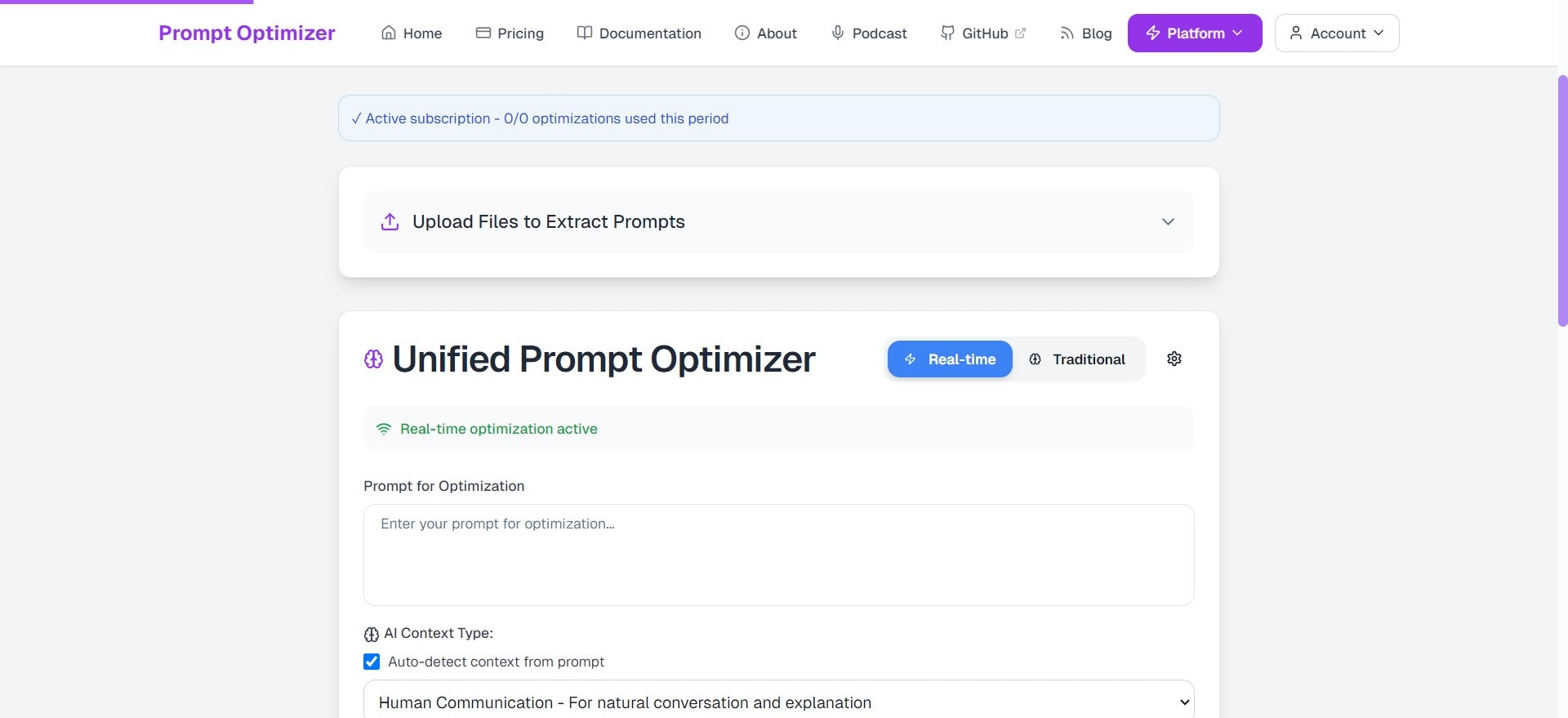This screenshot has height=718, width=1568.
Task: Open the settings gear beside Traditional toggle
Action: [x=1174, y=359]
